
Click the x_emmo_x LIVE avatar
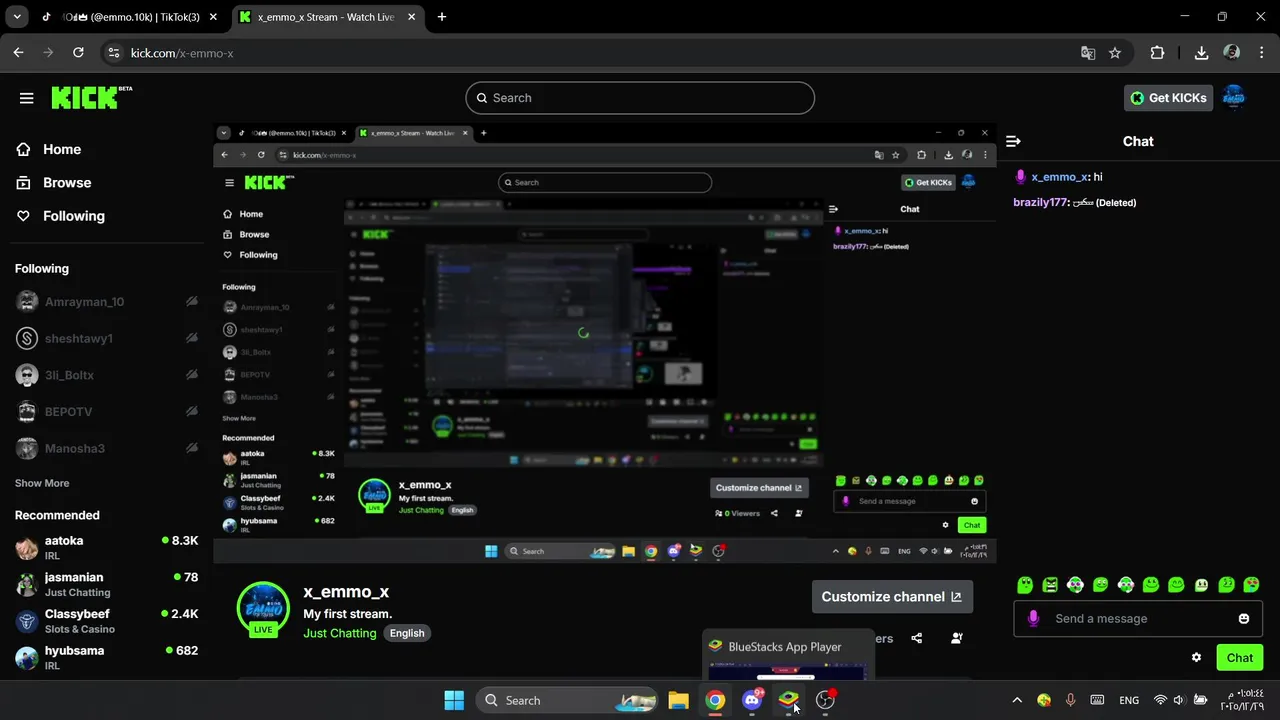tap(263, 608)
